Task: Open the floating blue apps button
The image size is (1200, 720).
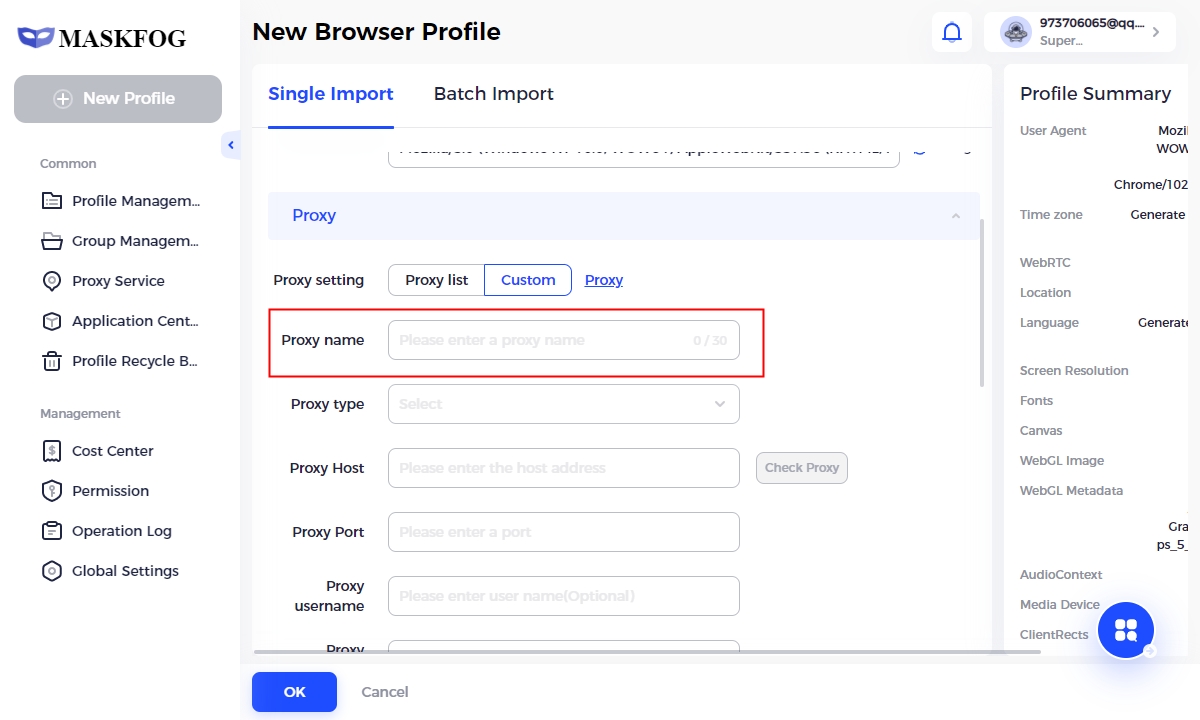Action: 1126,630
